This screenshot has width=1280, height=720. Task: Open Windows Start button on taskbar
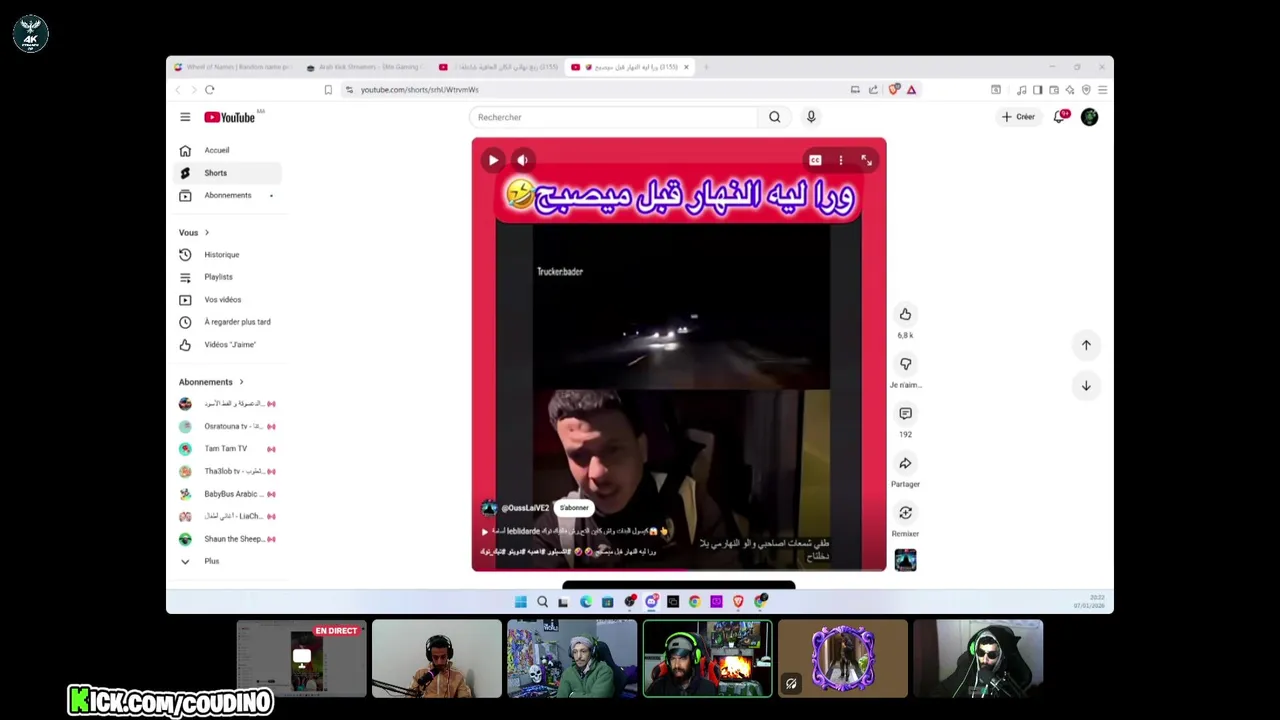[520, 602]
